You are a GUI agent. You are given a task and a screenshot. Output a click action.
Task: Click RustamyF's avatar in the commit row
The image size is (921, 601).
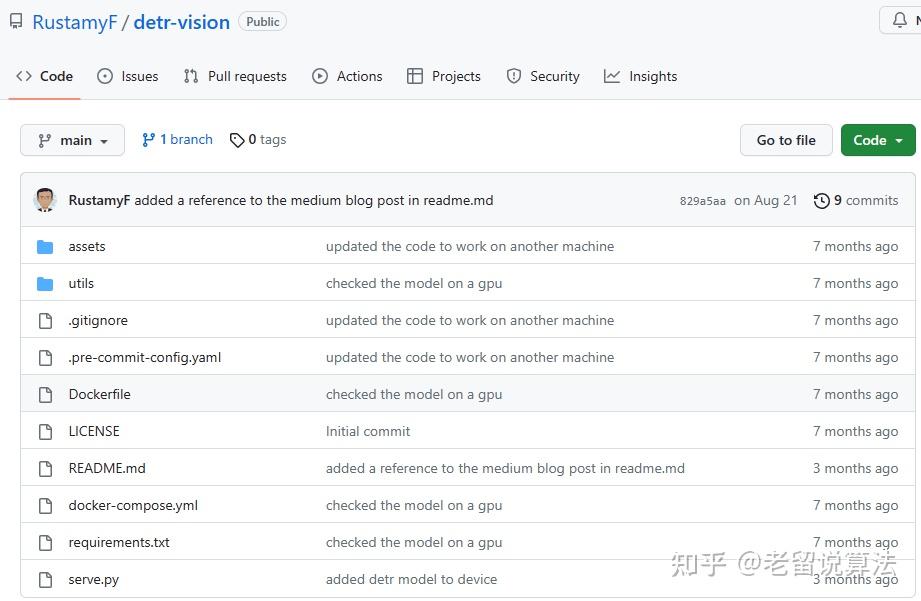[x=45, y=200]
